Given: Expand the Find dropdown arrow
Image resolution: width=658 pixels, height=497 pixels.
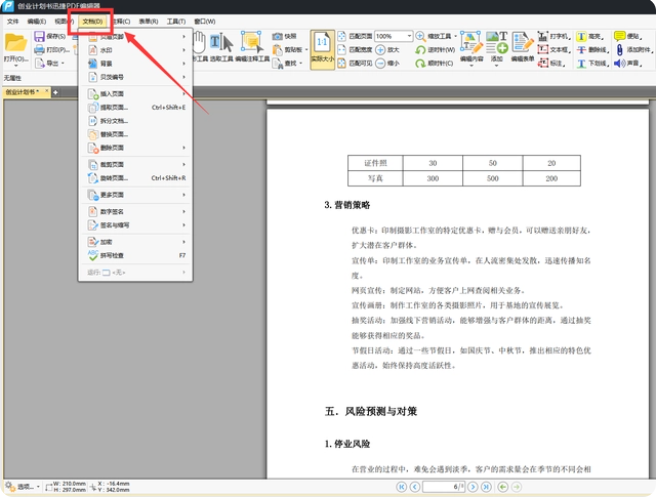Looking at the screenshot, I should tap(301, 63).
